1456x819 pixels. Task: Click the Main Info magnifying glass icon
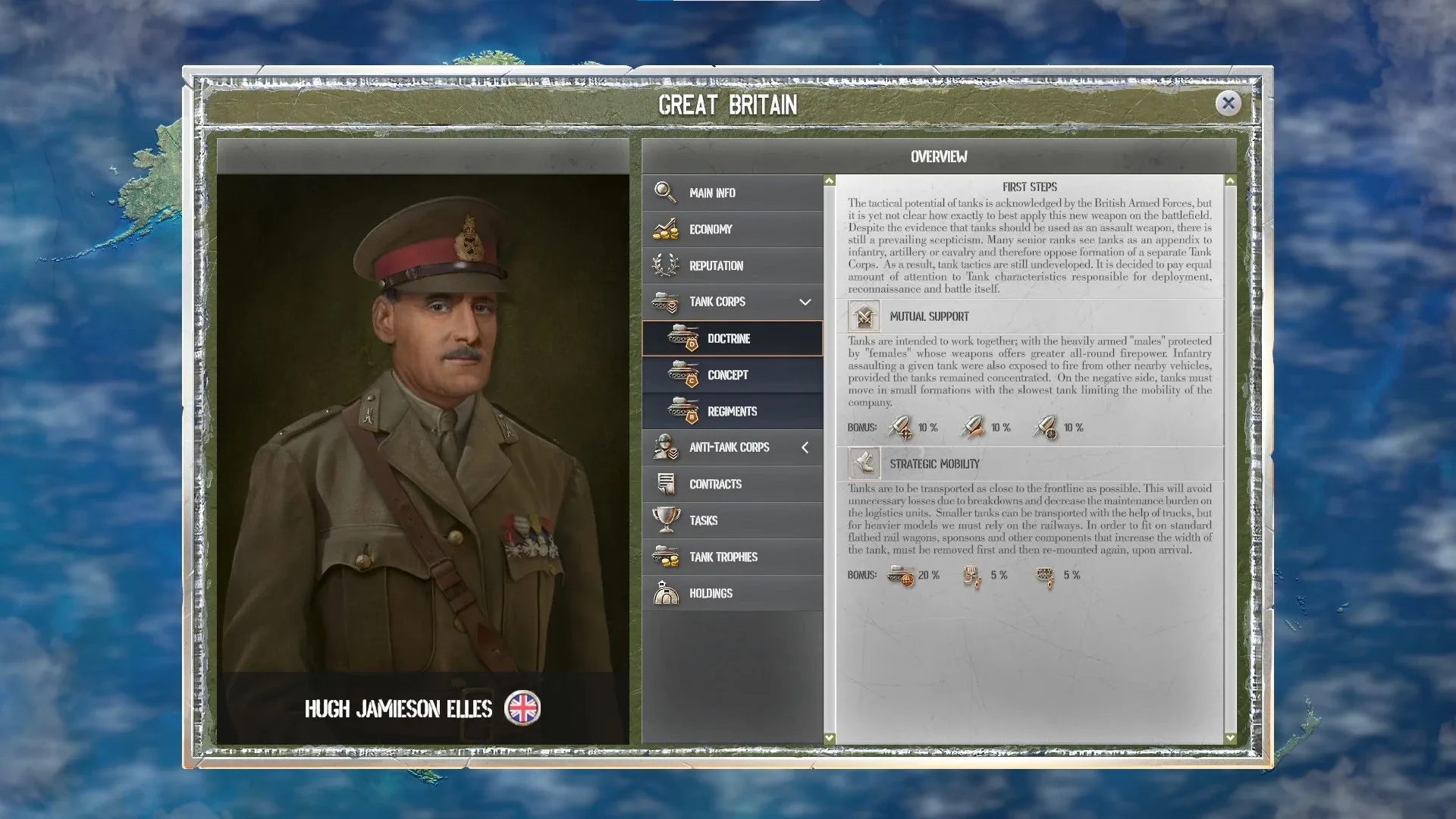(665, 193)
